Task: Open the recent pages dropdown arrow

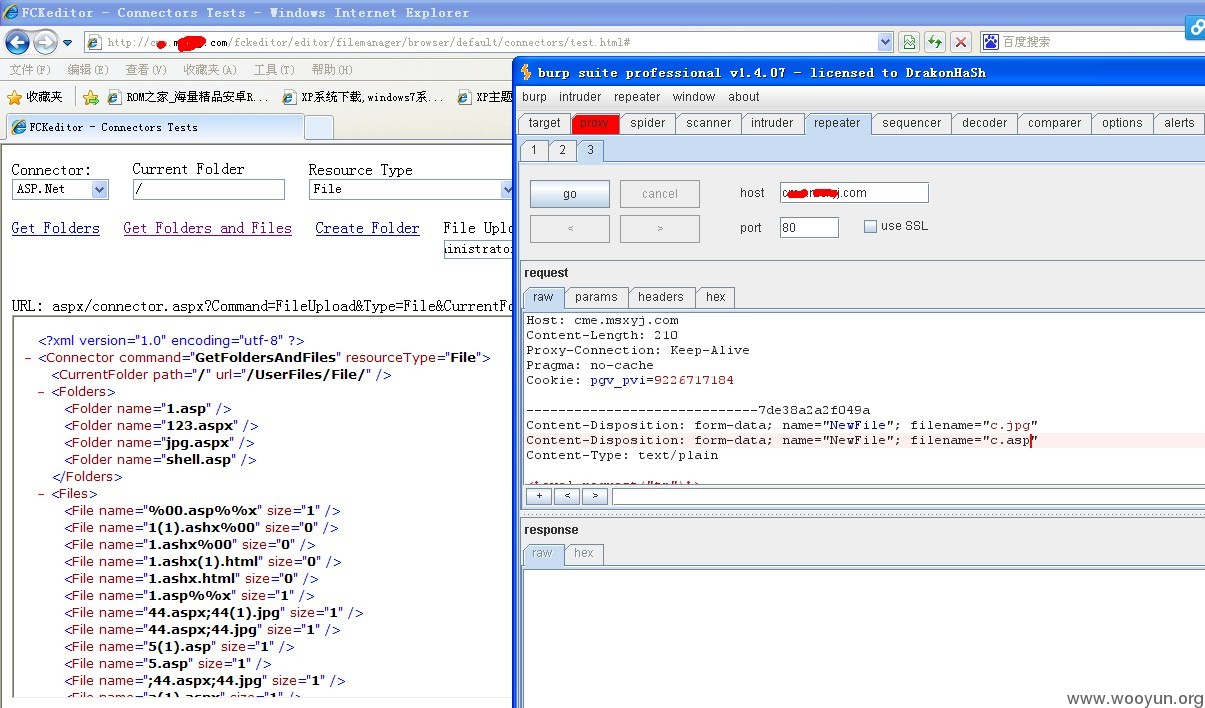Action: [67, 43]
